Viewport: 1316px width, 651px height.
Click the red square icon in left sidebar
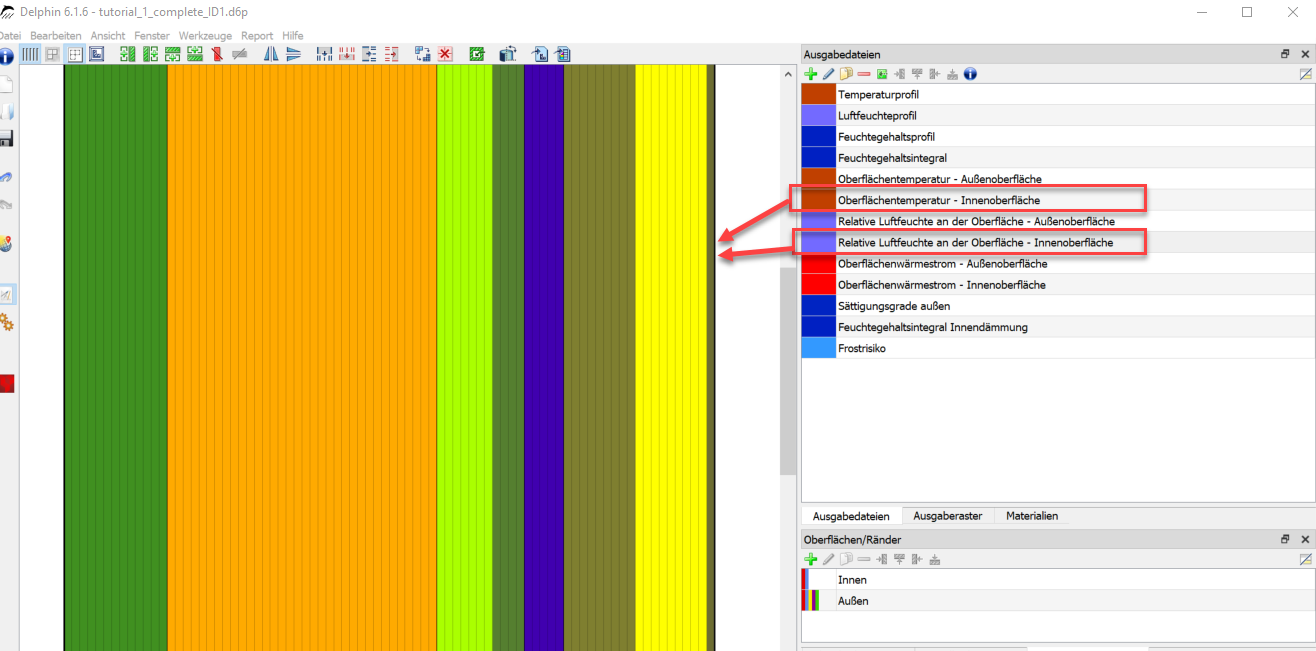coord(6,383)
